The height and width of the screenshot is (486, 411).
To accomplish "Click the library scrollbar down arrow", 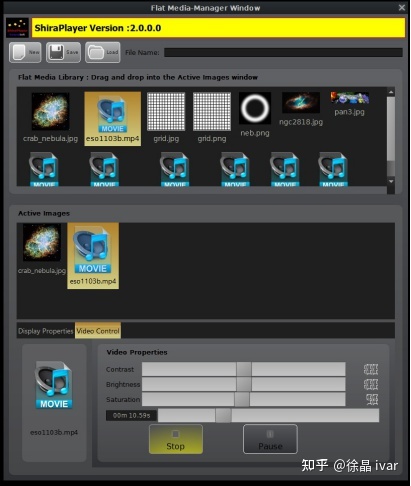I will [391, 181].
